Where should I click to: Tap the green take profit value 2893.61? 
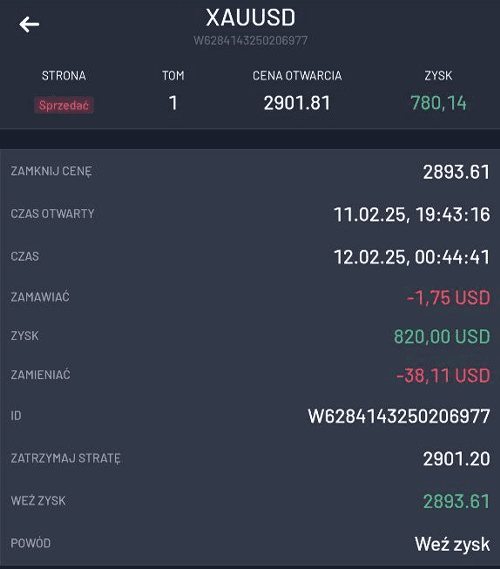(x=456, y=502)
